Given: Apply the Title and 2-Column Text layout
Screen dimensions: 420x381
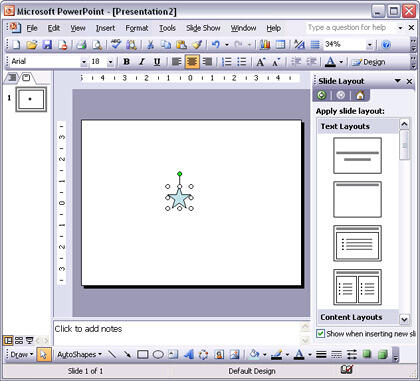Looking at the screenshot, I should click(357, 287).
